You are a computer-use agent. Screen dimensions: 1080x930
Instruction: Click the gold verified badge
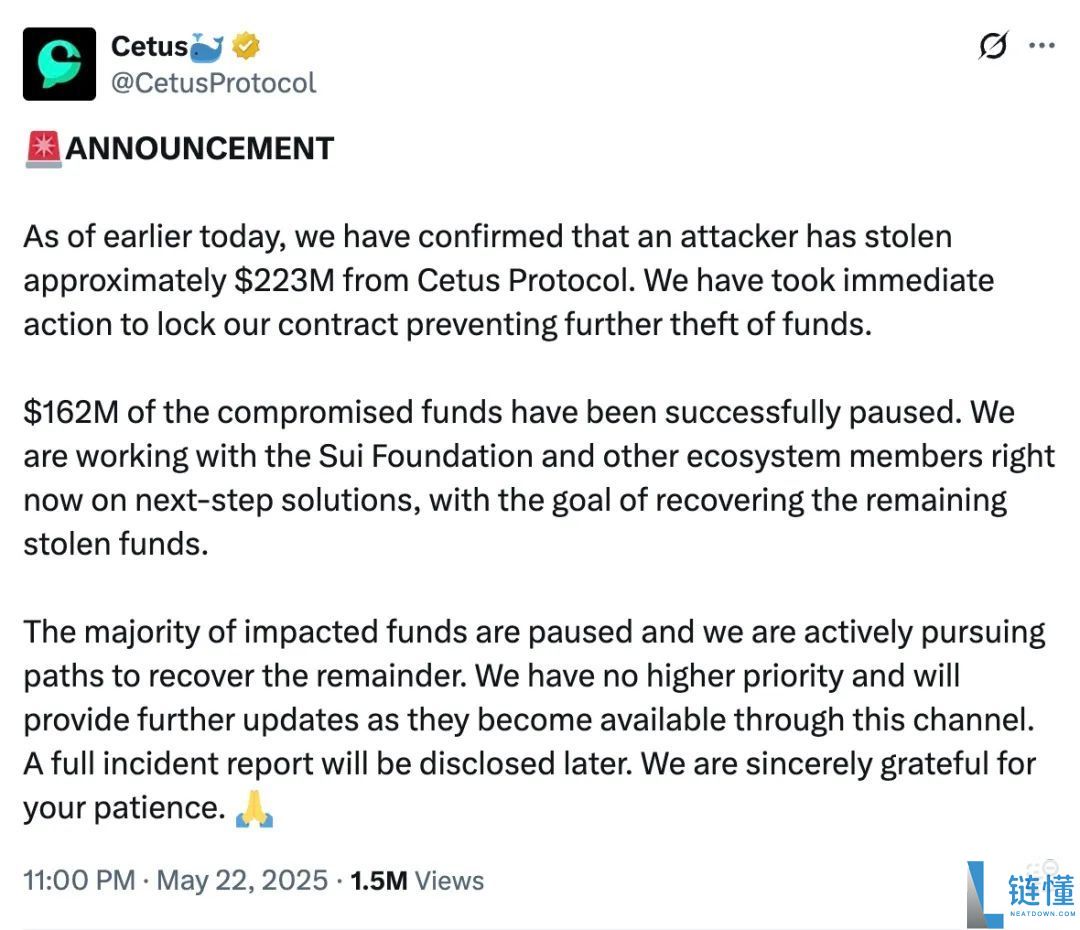tap(246, 46)
